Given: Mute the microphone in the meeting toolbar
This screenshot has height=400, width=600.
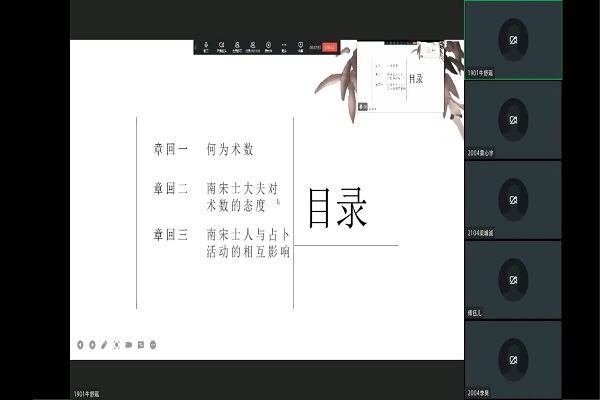Looking at the screenshot, I should pyautogui.click(x=206, y=46).
